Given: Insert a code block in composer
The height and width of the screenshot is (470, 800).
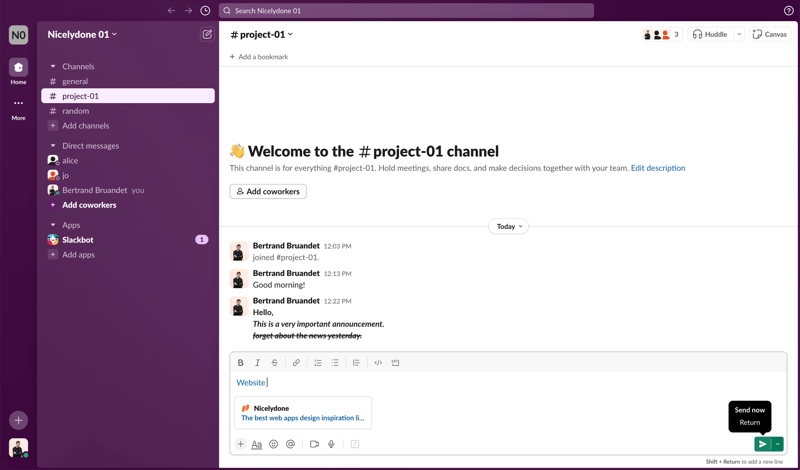Looking at the screenshot, I should 395,363.
